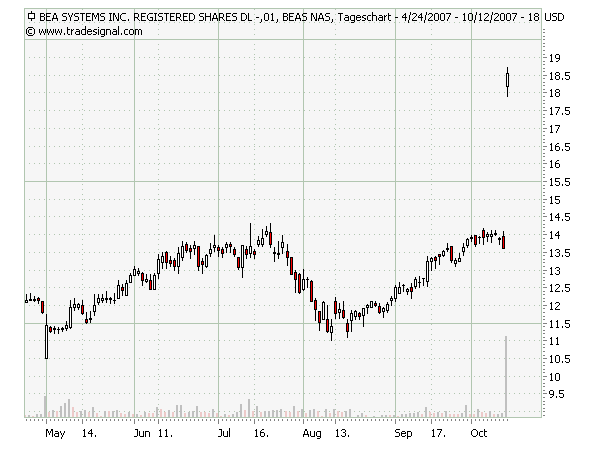Click the 12.5 price axis label

[x=559, y=288]
